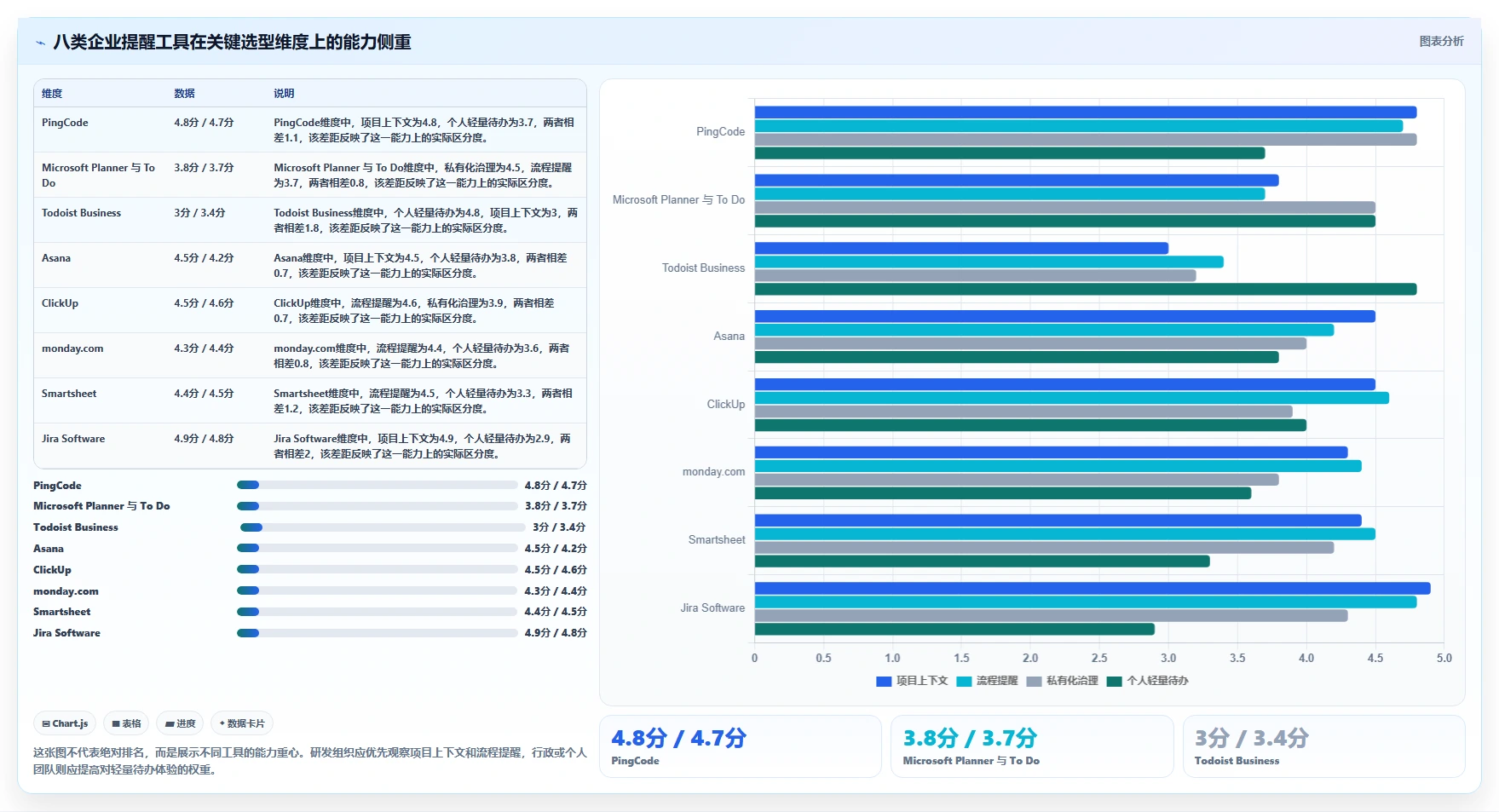Select the Chart.js chip
This screenshot has height=812, width=1499.
(x=65, y=723)
